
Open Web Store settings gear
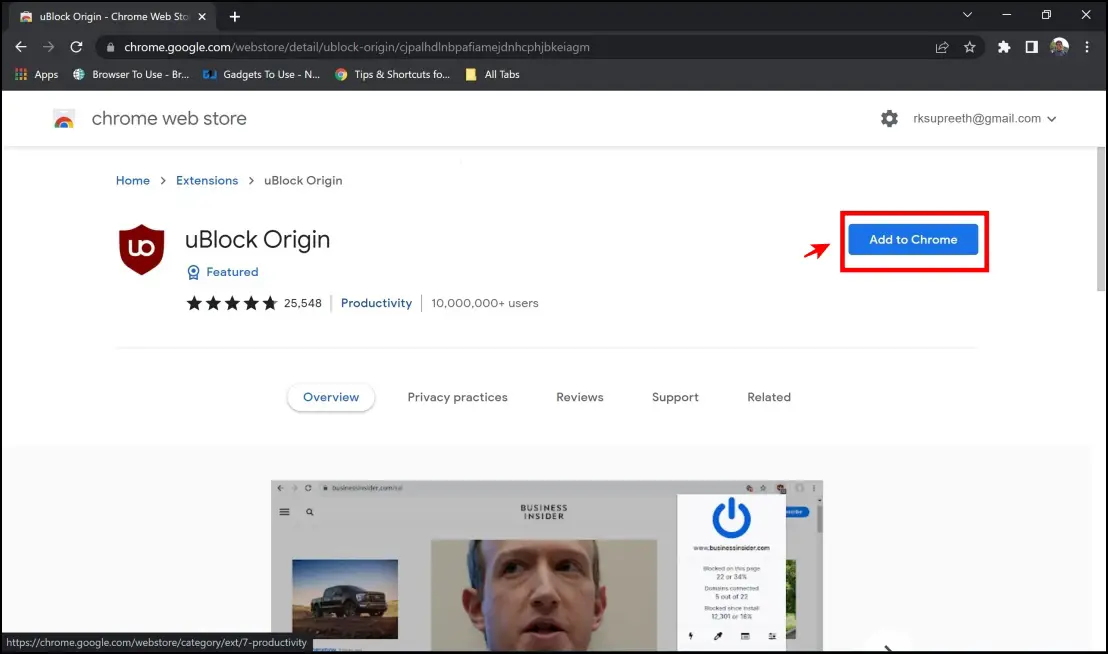[889, 119]
